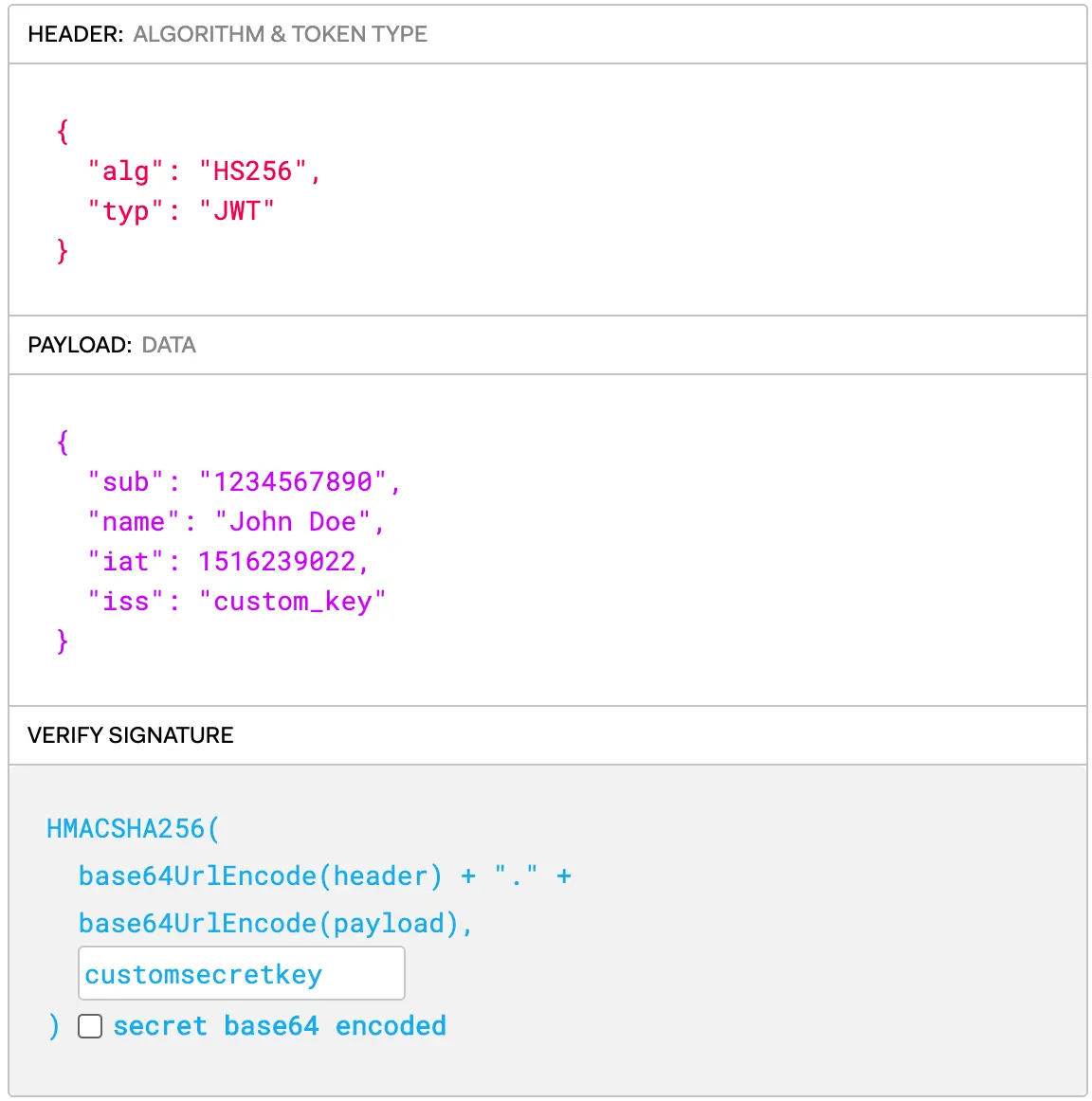Viewport: 1092px width, 1101px height.
Task: Place cursor on the "typ": "JWT" line
Action: click(180, 211)
